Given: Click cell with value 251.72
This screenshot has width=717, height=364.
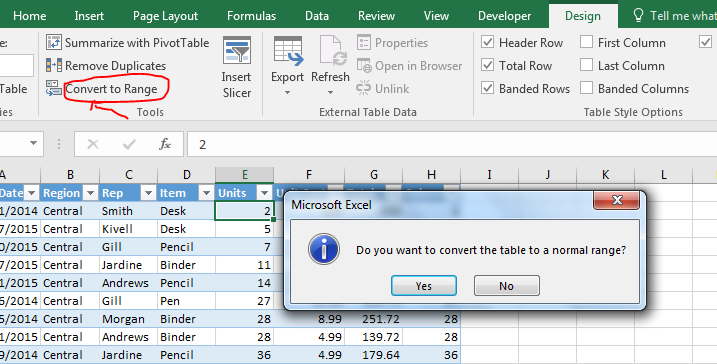Looking at the screenshot, I should point(374,319).
